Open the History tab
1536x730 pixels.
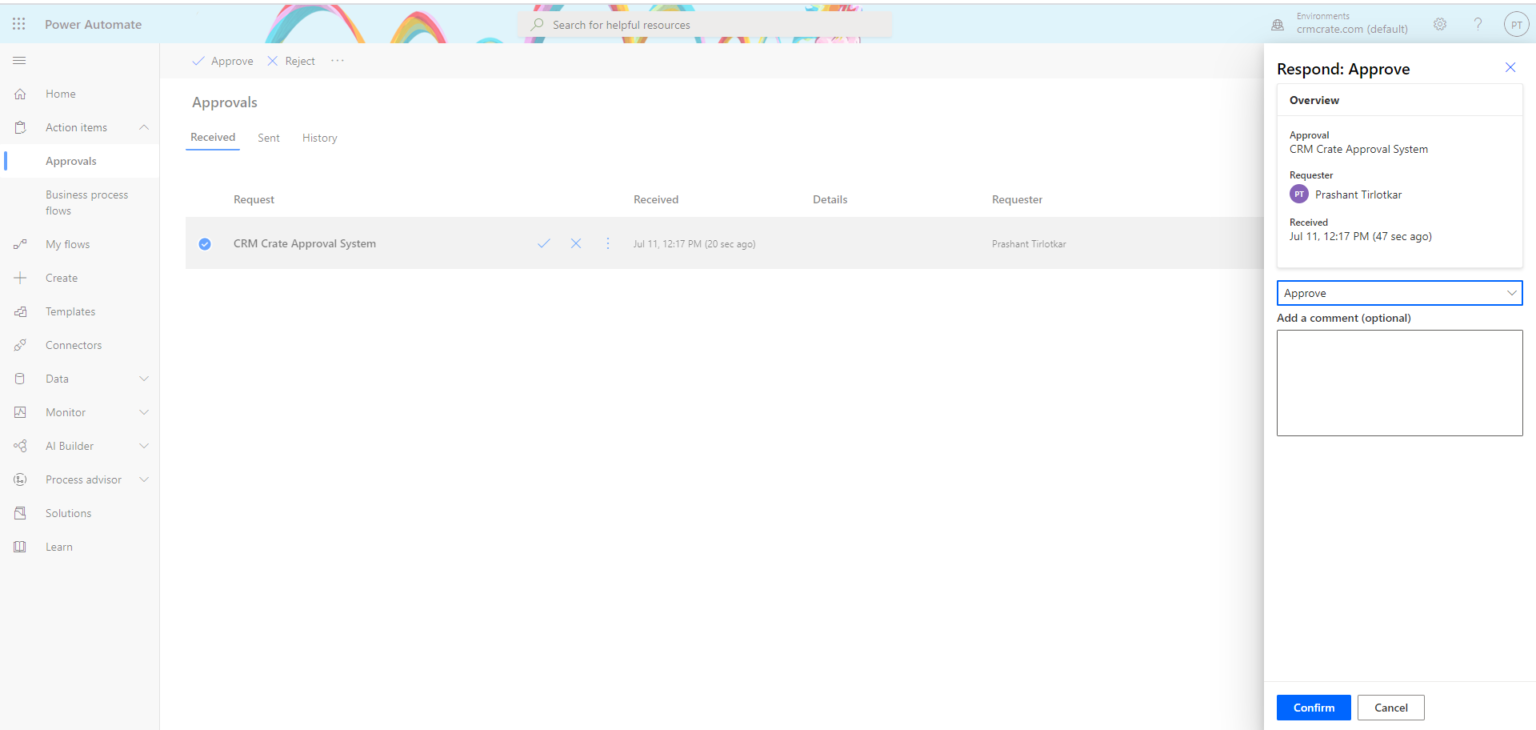(x=319, y=137)
